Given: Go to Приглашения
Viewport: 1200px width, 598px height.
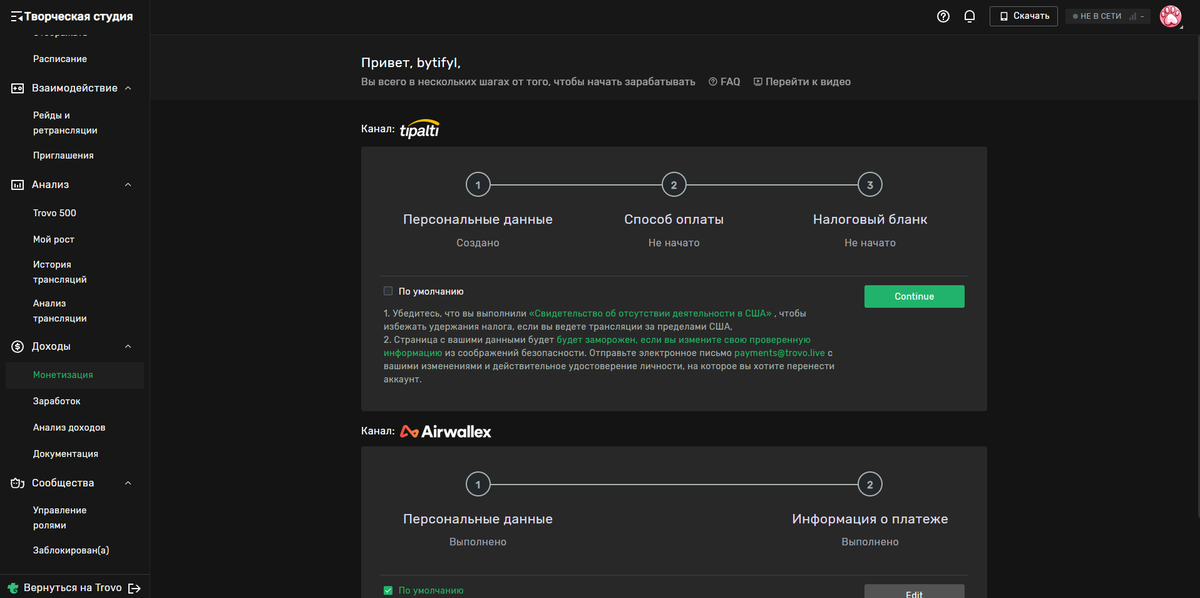Looking at the screenshot, I should click(63, 156).
